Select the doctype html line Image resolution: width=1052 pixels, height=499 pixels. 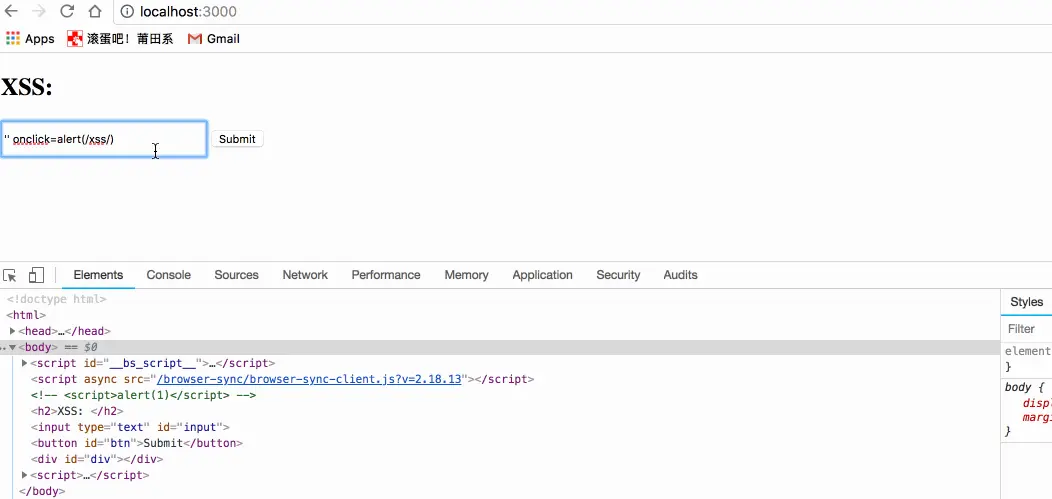(56, 299)
